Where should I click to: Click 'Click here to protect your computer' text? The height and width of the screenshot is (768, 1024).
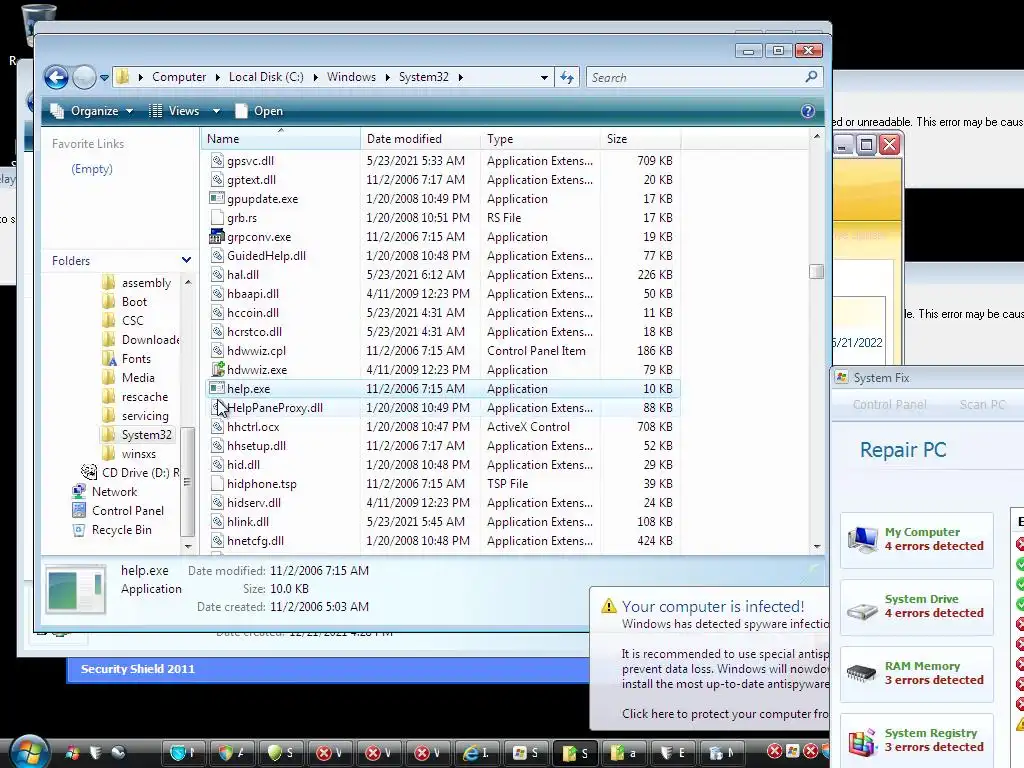[x=725, y=714]
